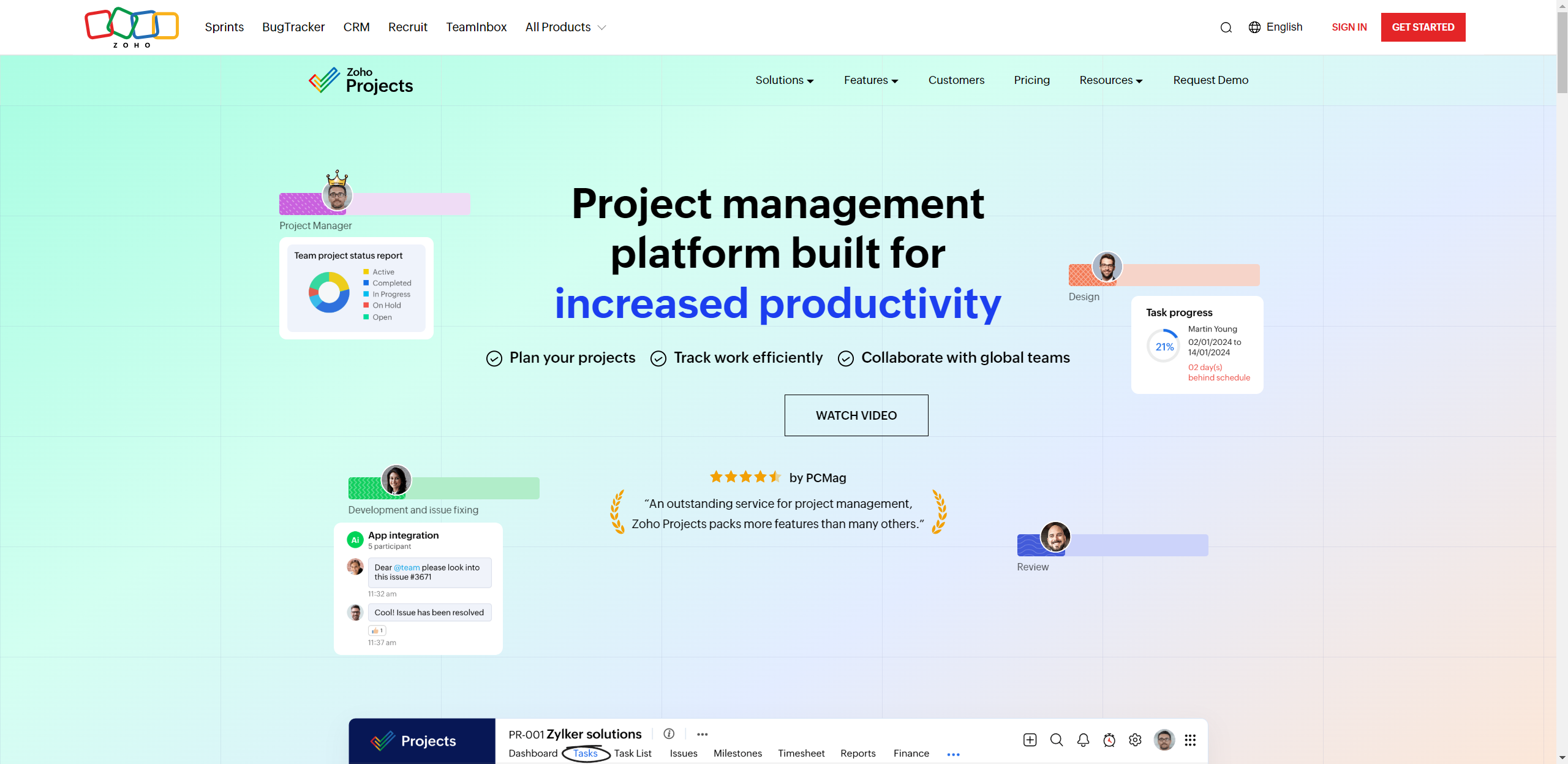Click the notification bell icon
This screenshot has width=1568, height=764.
tap(1083, 740)
